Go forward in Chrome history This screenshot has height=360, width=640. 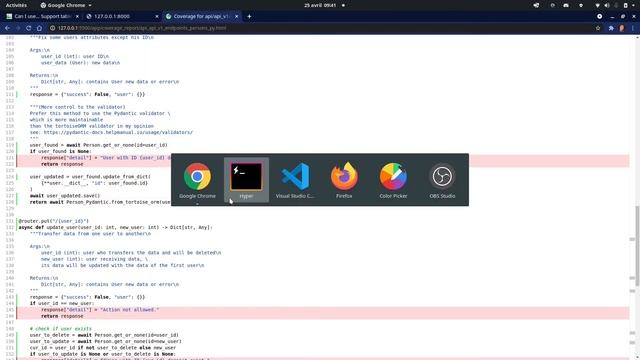[x=18, y=28]
